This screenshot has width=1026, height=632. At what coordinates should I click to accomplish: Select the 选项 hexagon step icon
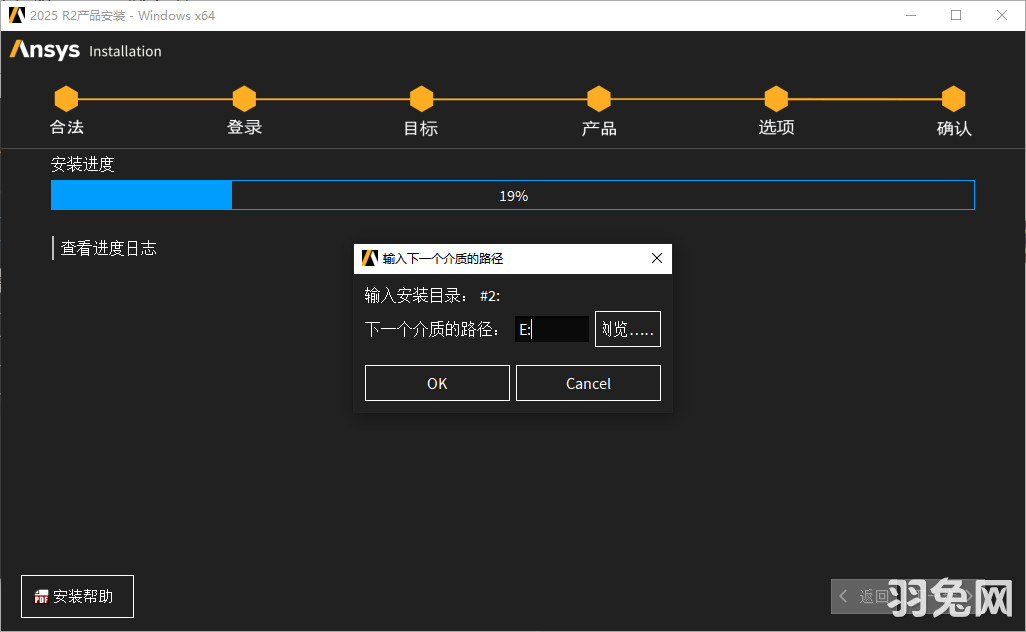coord(776,99)
